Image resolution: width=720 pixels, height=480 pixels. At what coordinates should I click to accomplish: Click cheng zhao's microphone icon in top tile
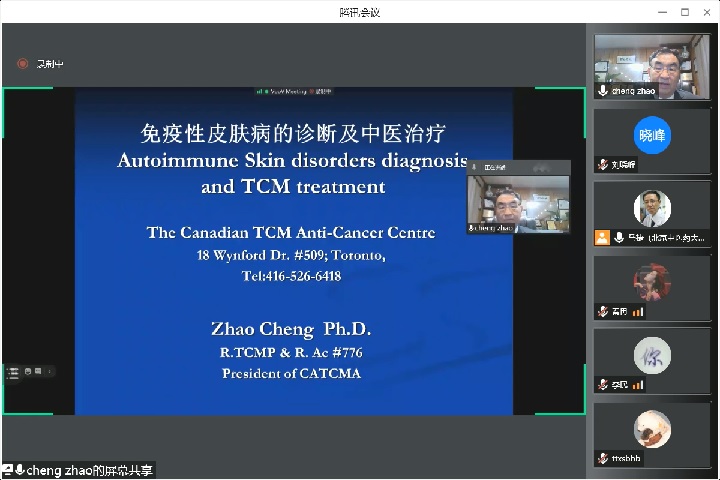click(603, 91)
